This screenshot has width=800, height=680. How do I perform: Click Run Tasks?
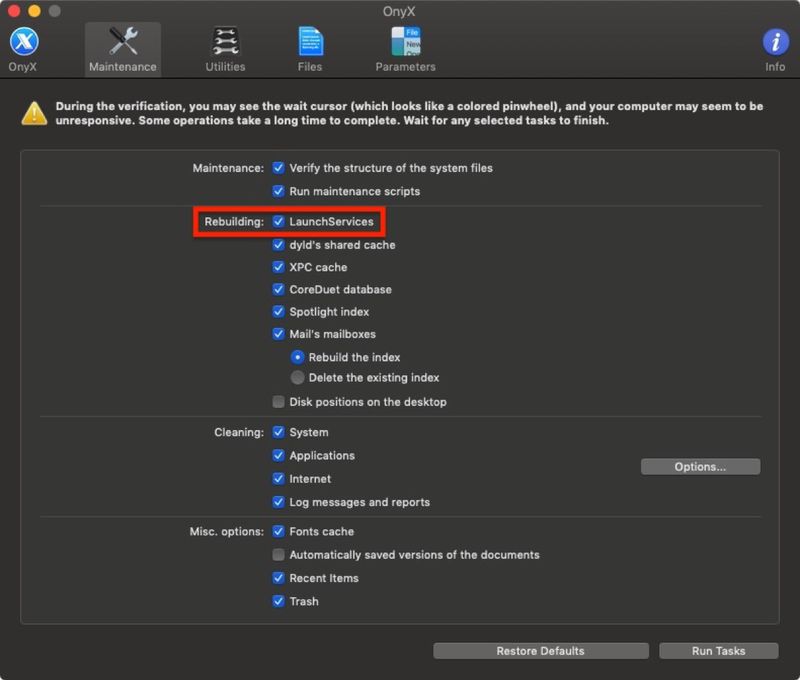coord(718,650)
